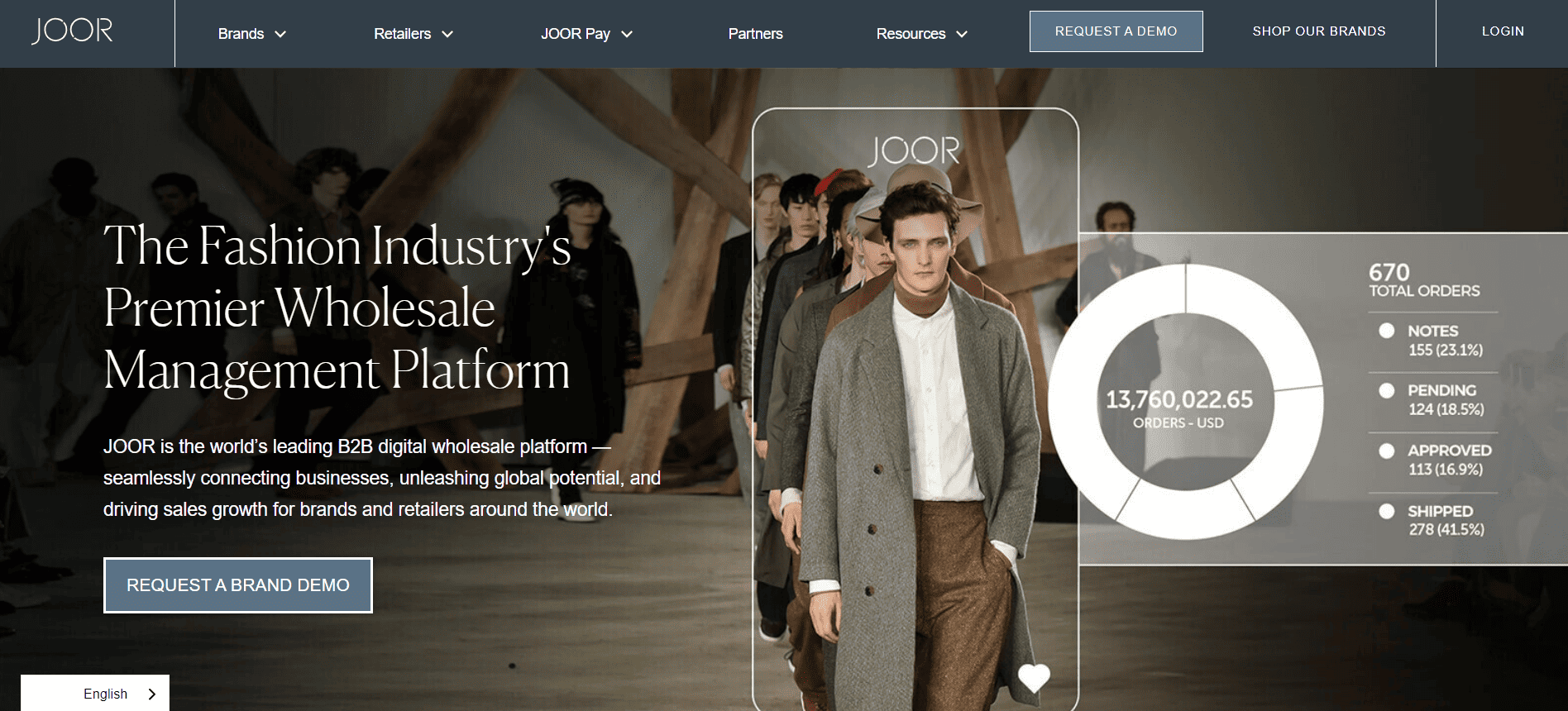Open the Resources menu item
This screenshot has height=711, width=1568.
[x=911, y=34]
